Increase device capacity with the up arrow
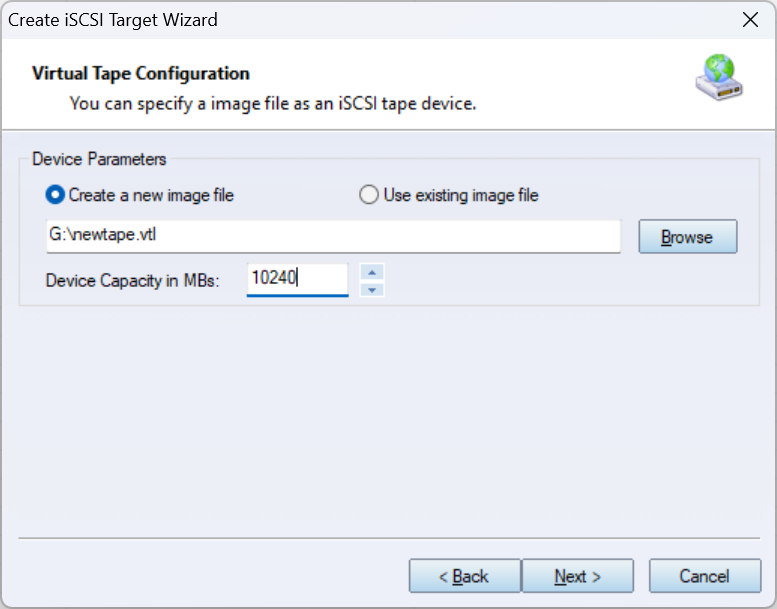 372,272
